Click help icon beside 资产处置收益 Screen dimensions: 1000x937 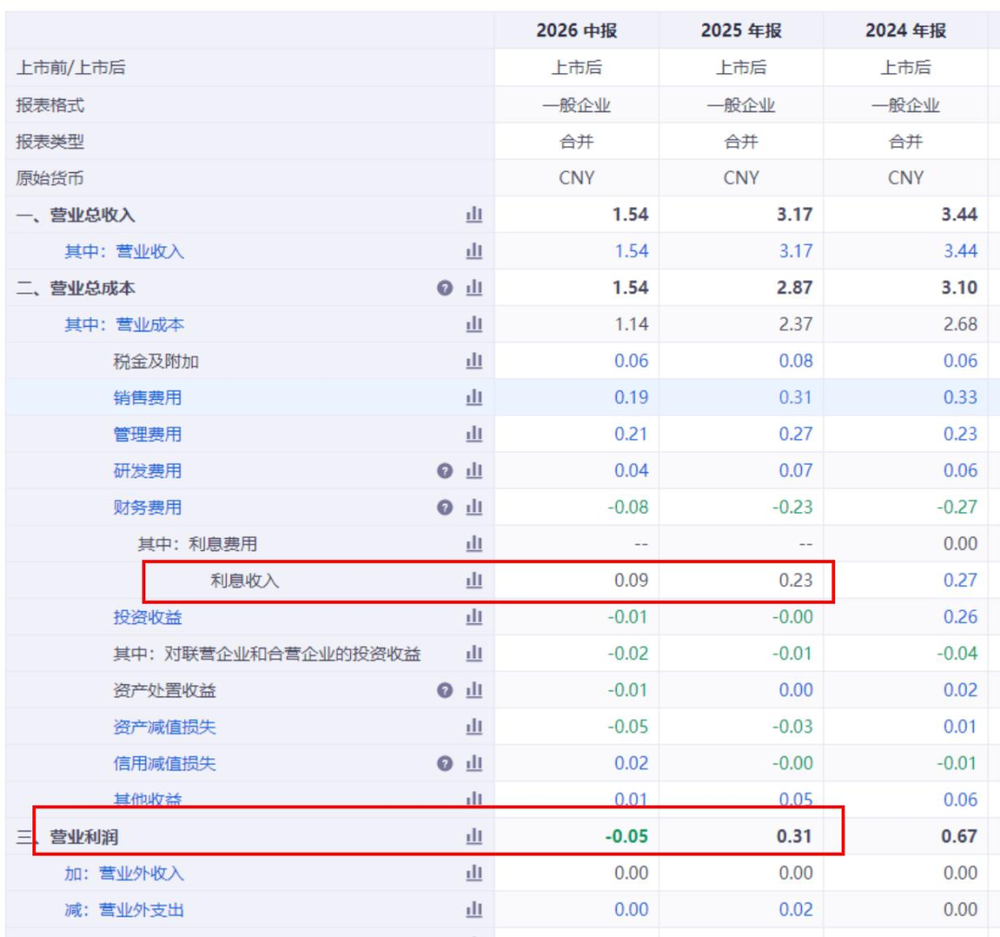tap(445, 690)
